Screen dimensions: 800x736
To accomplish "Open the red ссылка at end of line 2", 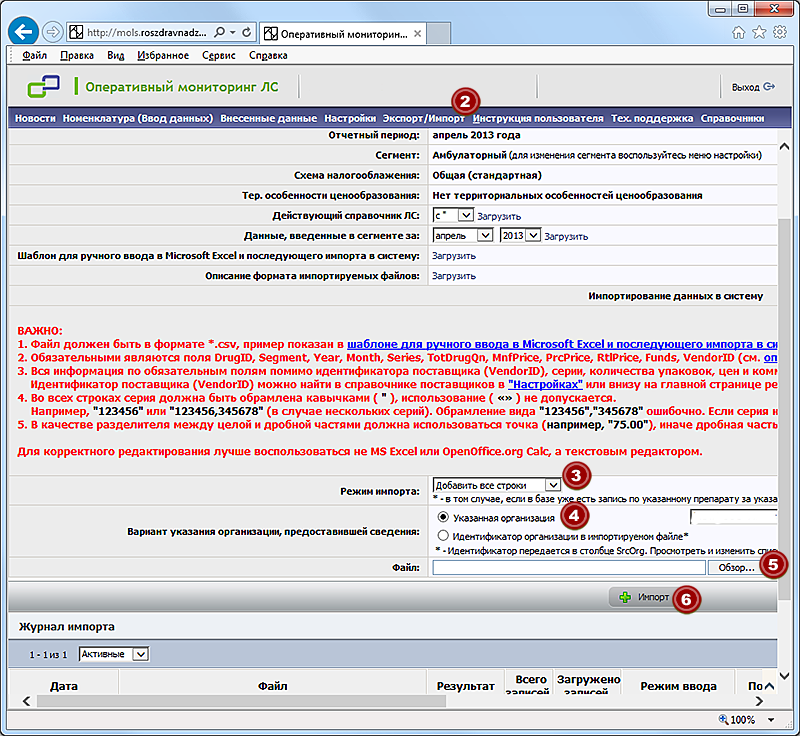I will [770, 358].
